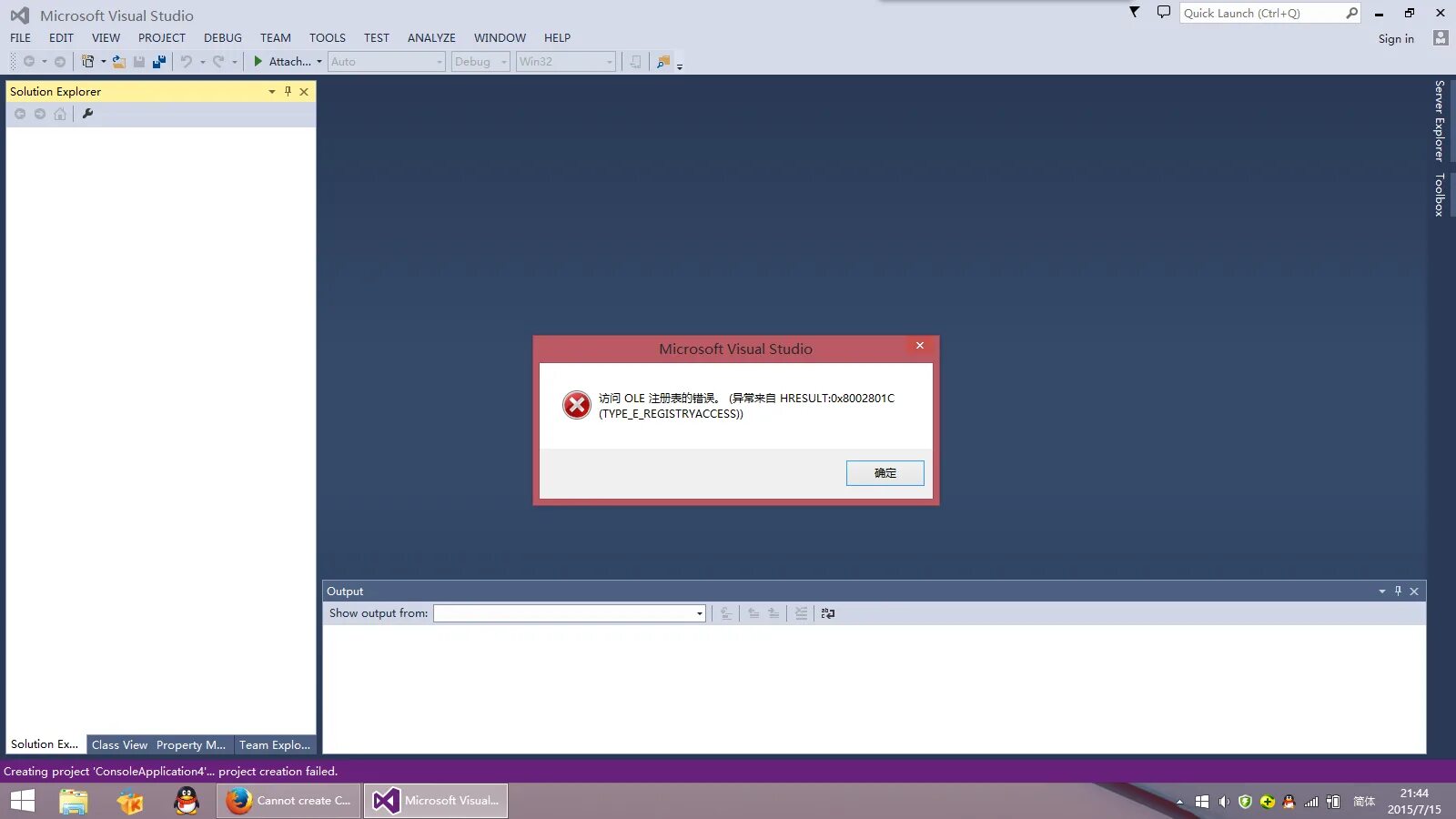The height and width of the screenshot is (819, 1456).
Task: Click Go to Next Message icon in Output
Action: click(x=773, y=613)
